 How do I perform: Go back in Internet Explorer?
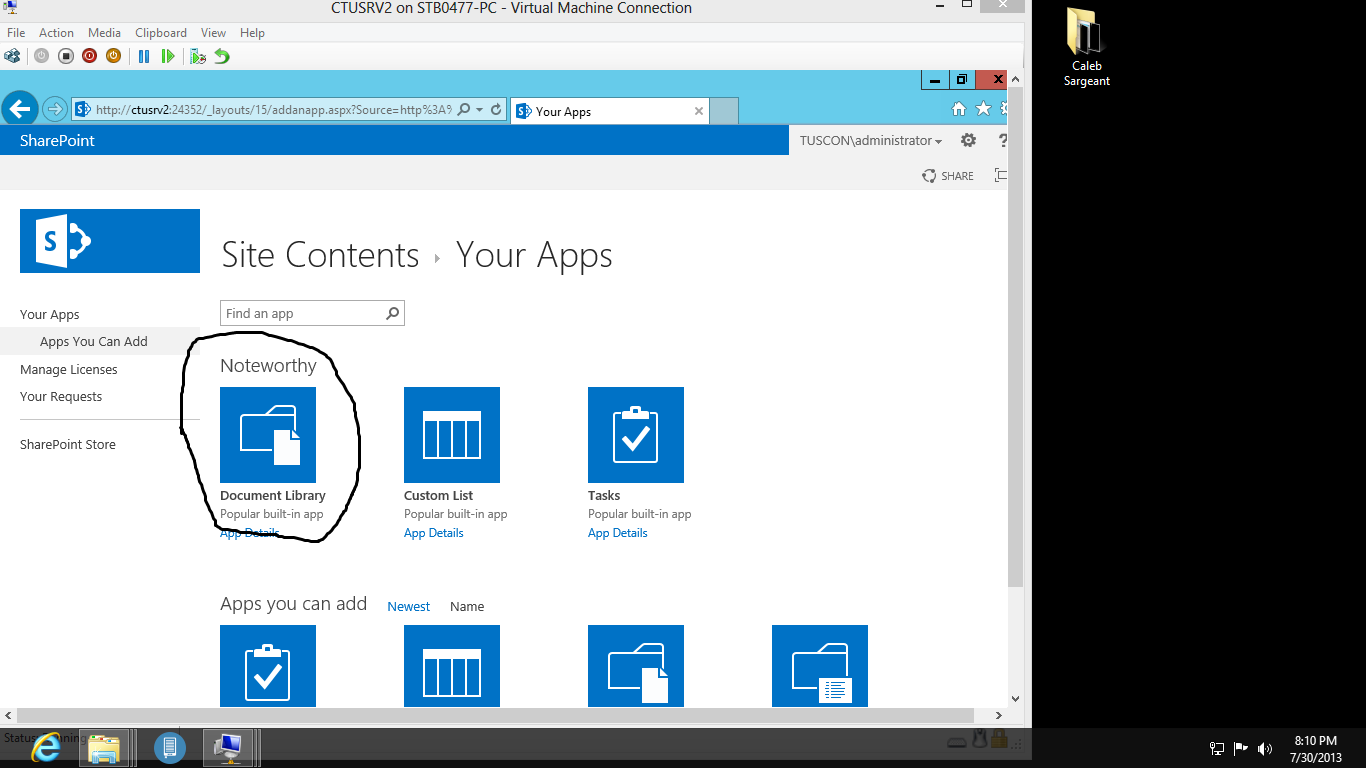coord(20,109)
